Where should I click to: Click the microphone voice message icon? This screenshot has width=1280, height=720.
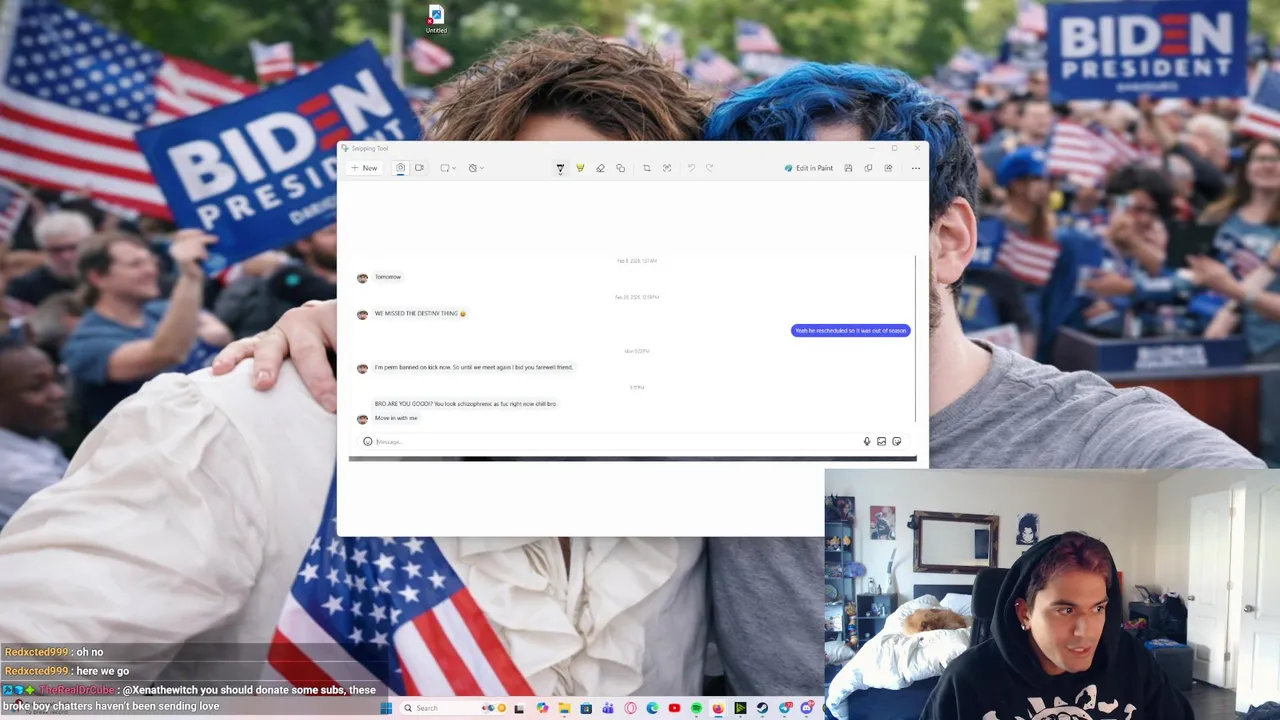(866, 441)
